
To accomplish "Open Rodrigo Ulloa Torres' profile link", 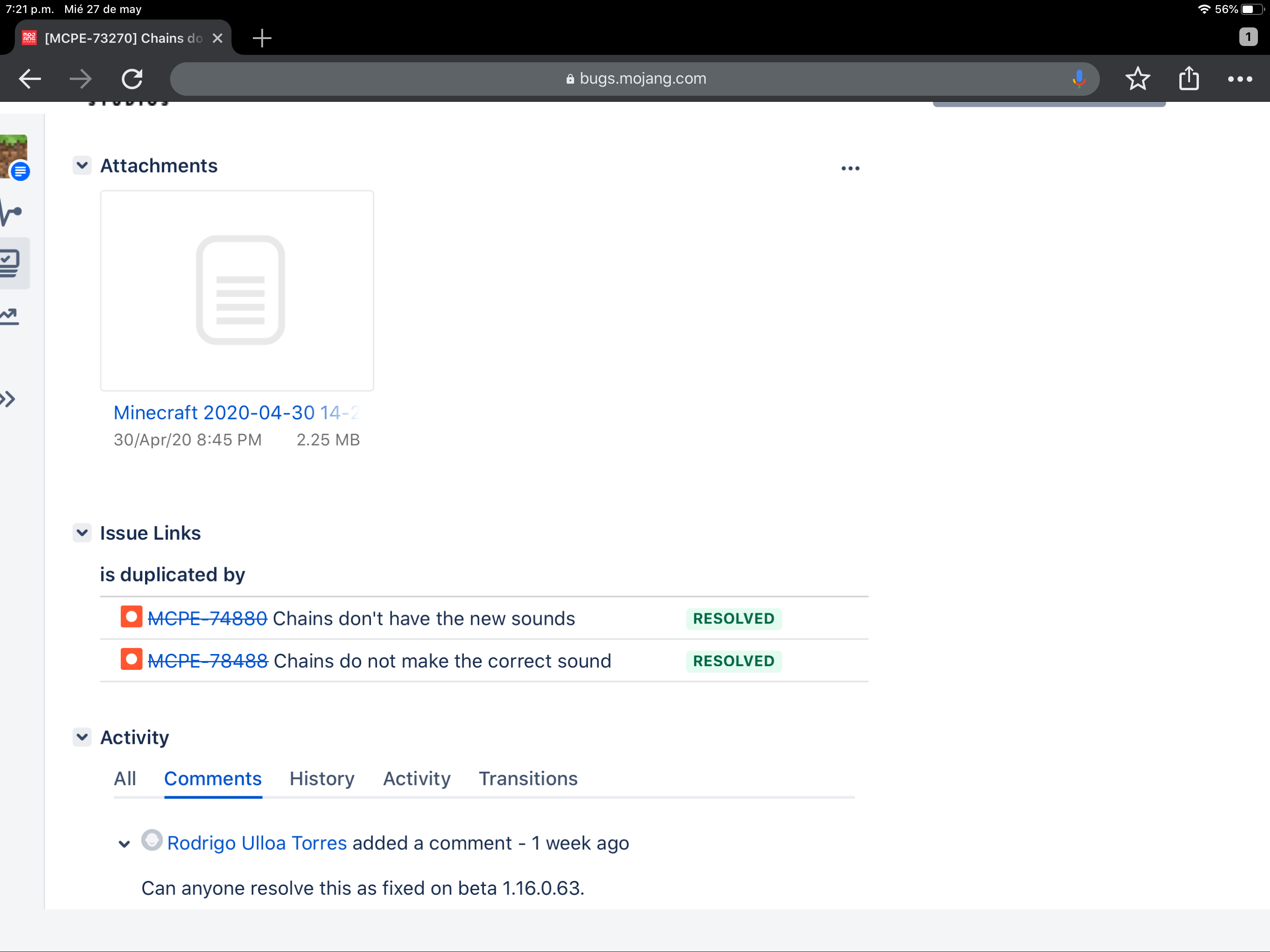I will pos(257,843).
